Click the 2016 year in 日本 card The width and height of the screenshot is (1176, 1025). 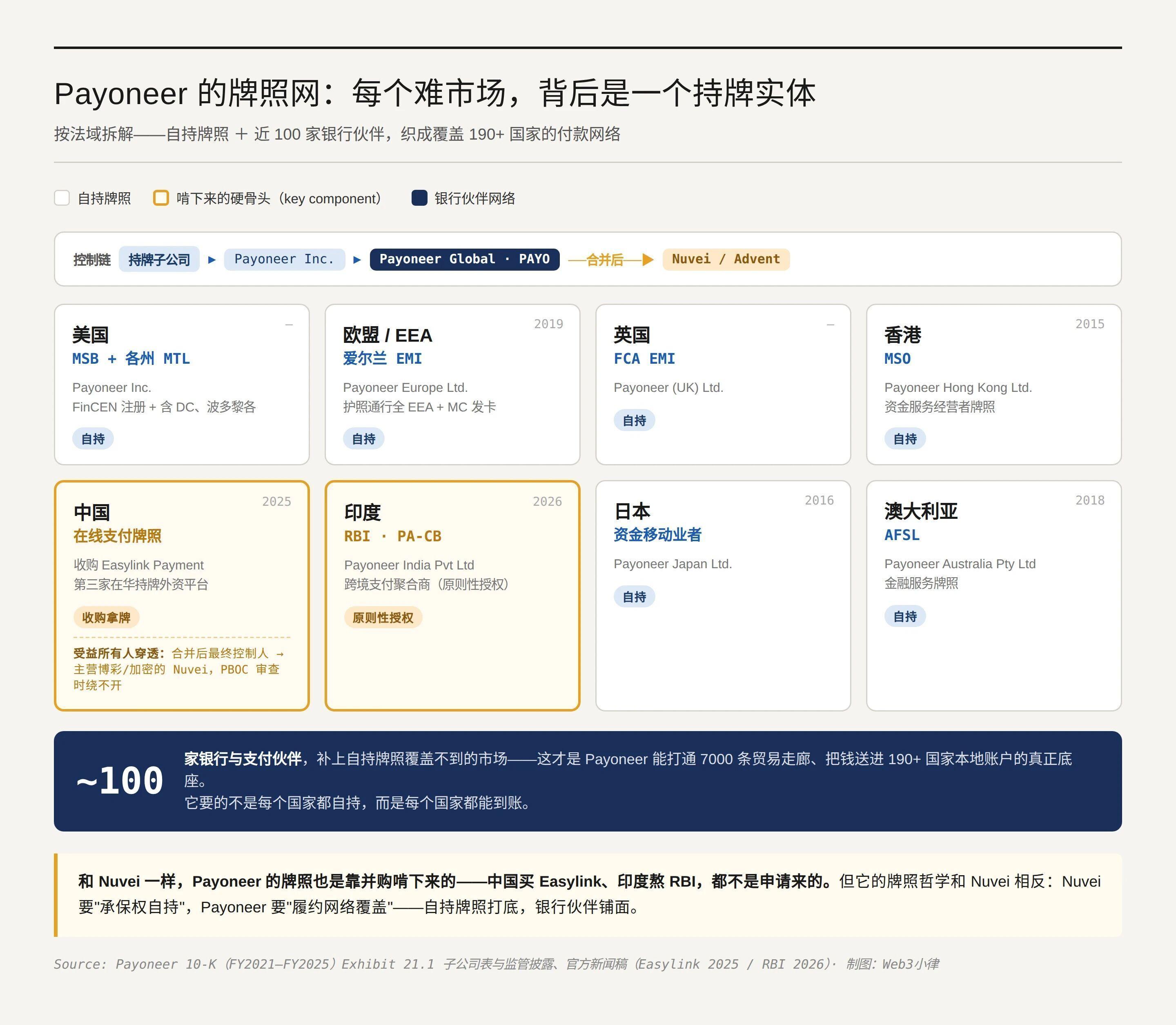click(819, 500)
